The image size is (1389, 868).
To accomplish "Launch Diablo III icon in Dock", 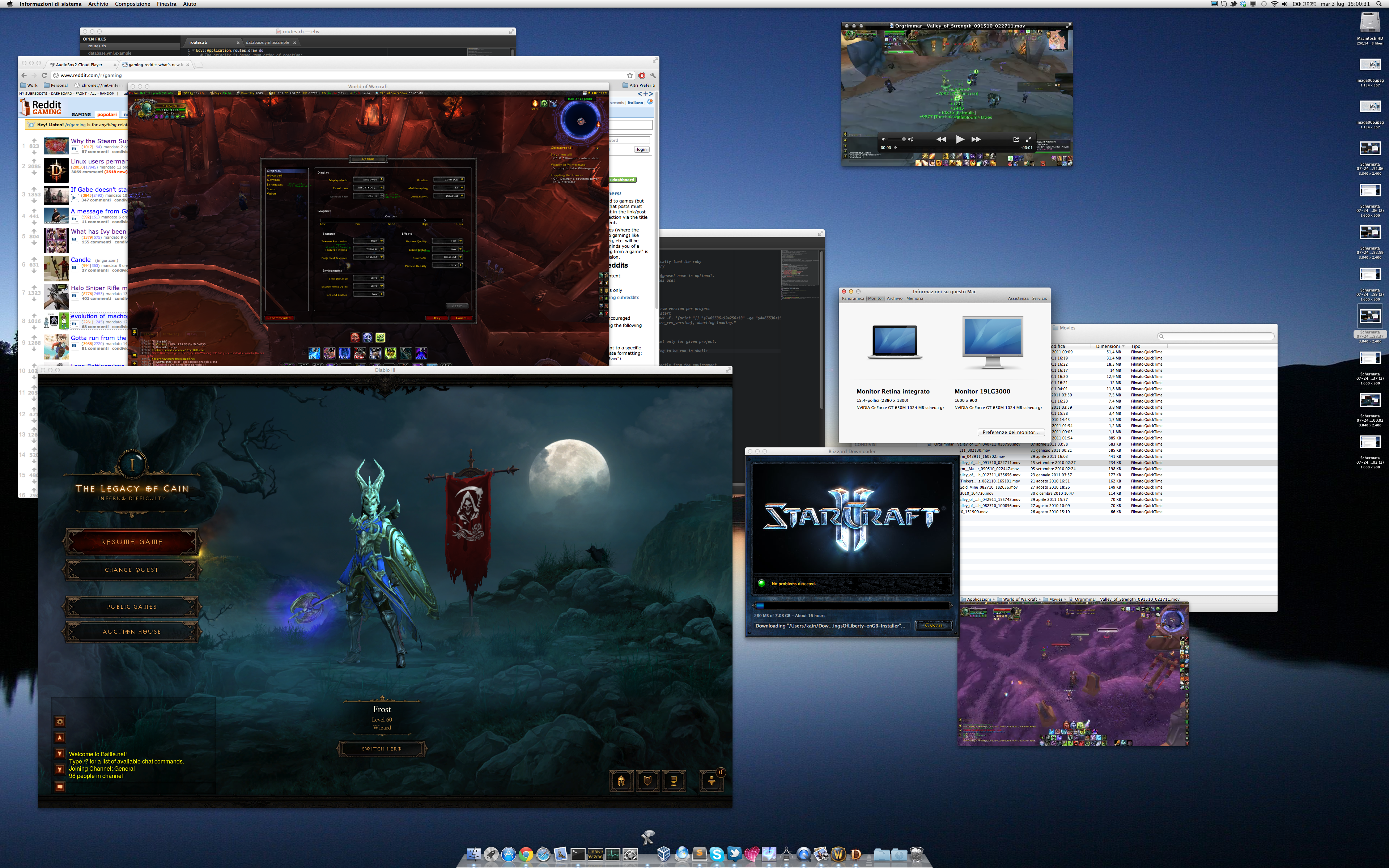I will tap(856, 855).
